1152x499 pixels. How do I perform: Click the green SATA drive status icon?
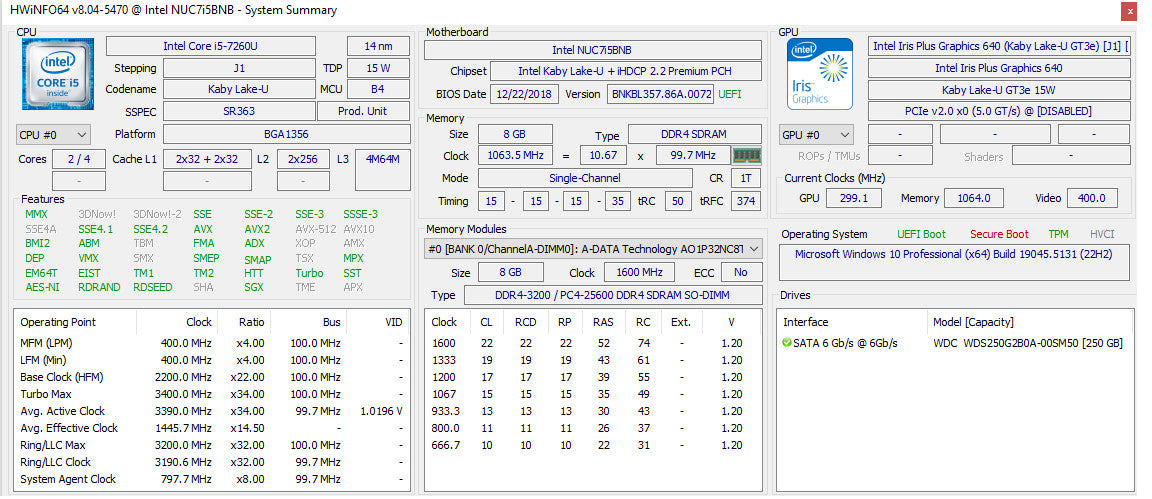click(787, 343)
